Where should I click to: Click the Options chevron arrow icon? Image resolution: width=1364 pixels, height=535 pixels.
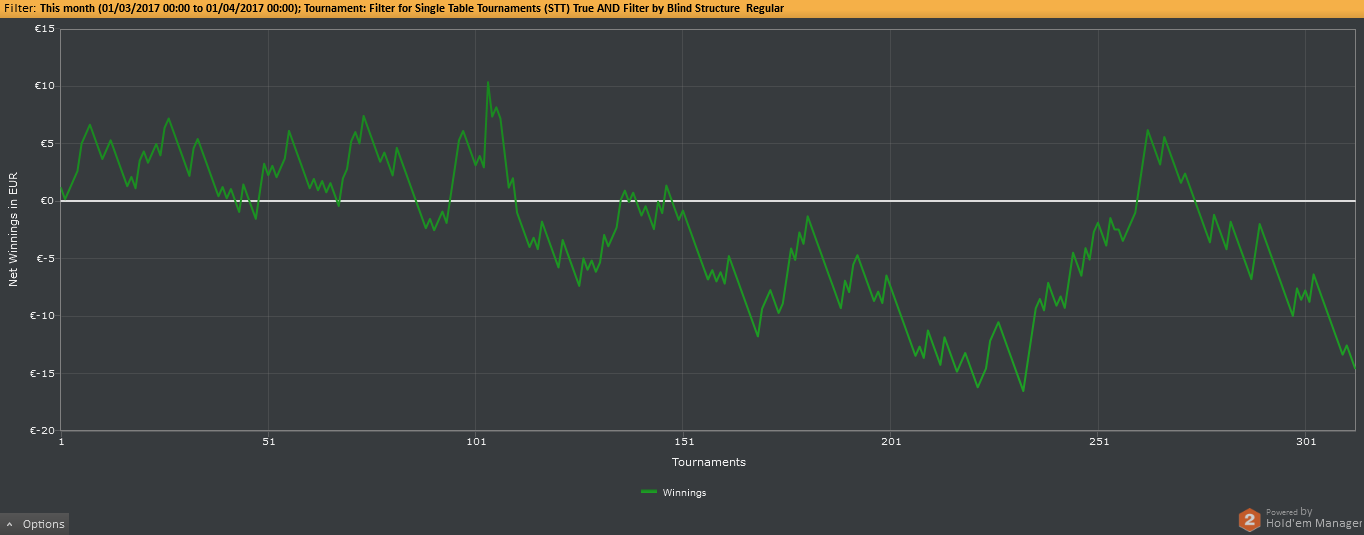click(x=9, y=524)
